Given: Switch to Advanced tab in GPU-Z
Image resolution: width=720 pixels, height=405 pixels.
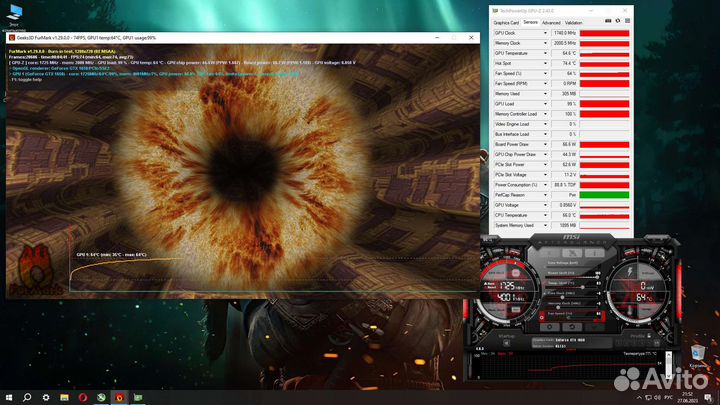Looking at the screenshot, I should 551,22.
